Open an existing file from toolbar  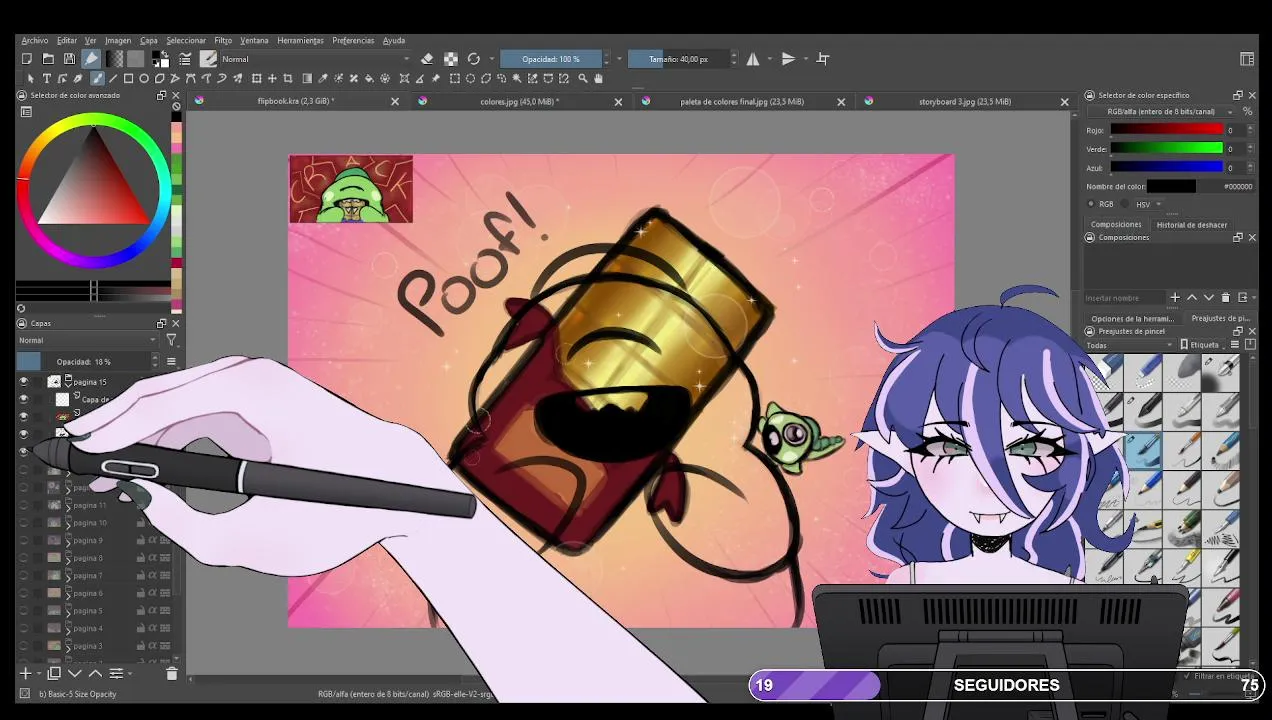click(x=48, y=59)
